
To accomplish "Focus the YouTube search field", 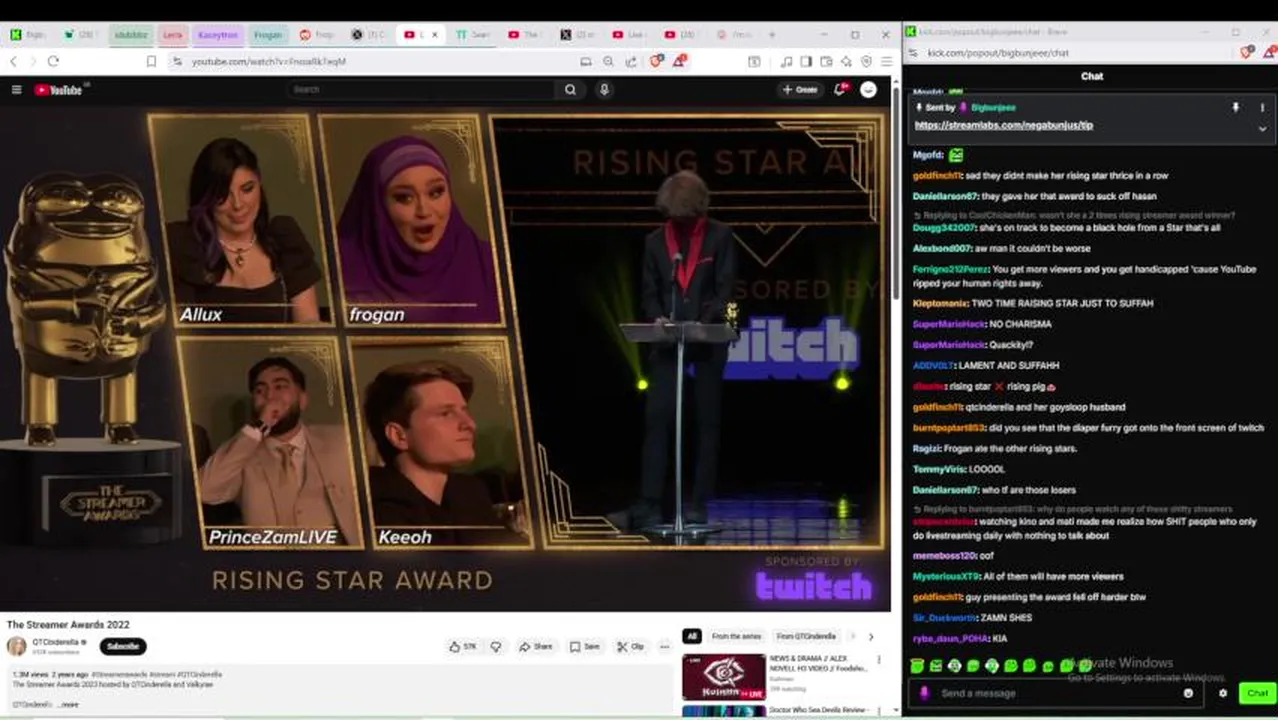I will pos(420,90).
